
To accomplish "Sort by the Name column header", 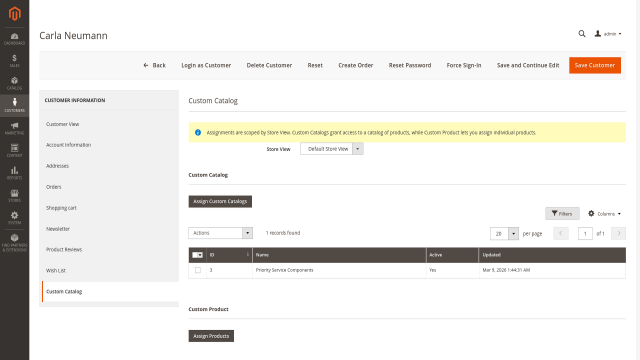I will pyautogui.click(x=339, y=255).
